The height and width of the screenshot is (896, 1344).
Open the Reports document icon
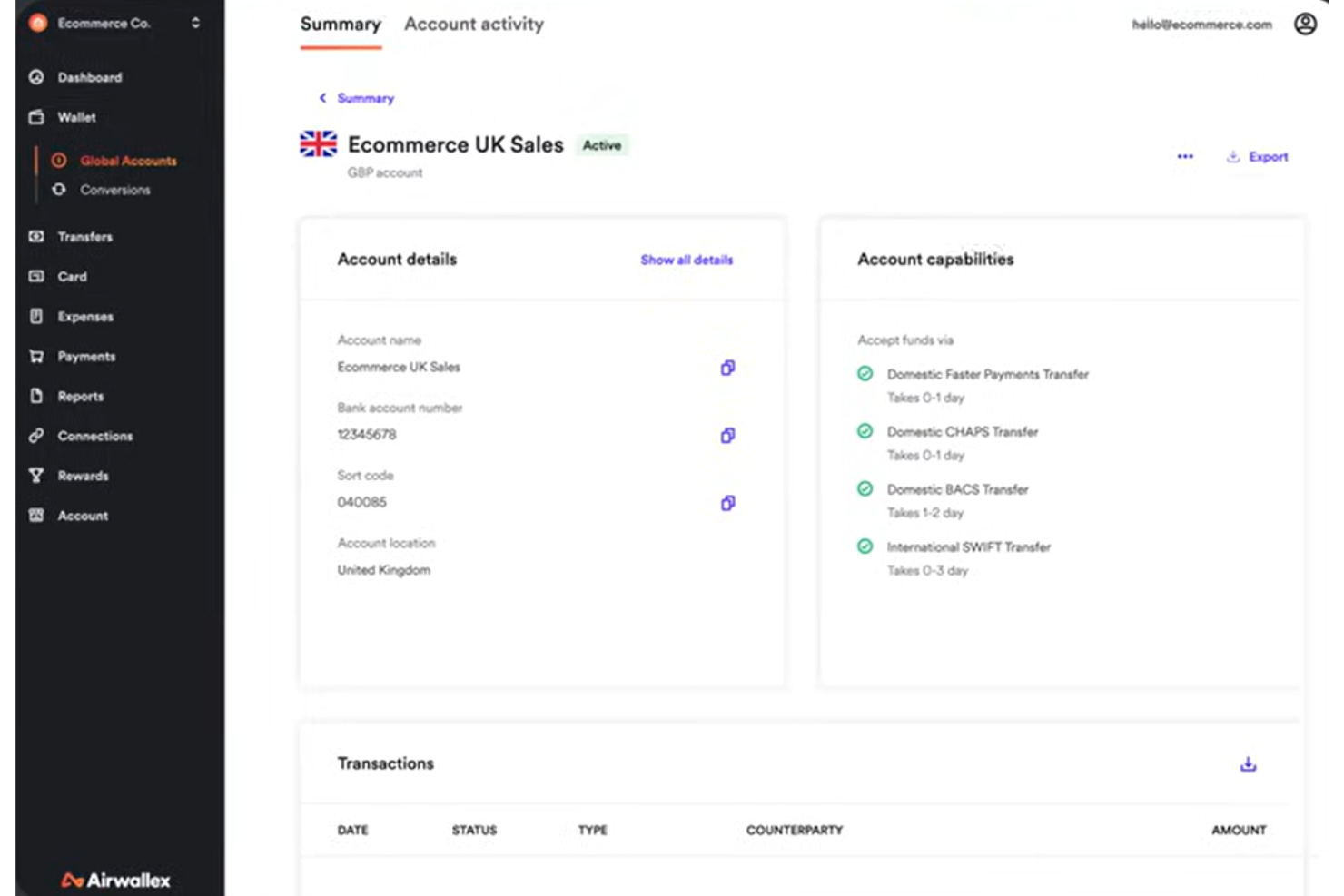pos(36,396)
